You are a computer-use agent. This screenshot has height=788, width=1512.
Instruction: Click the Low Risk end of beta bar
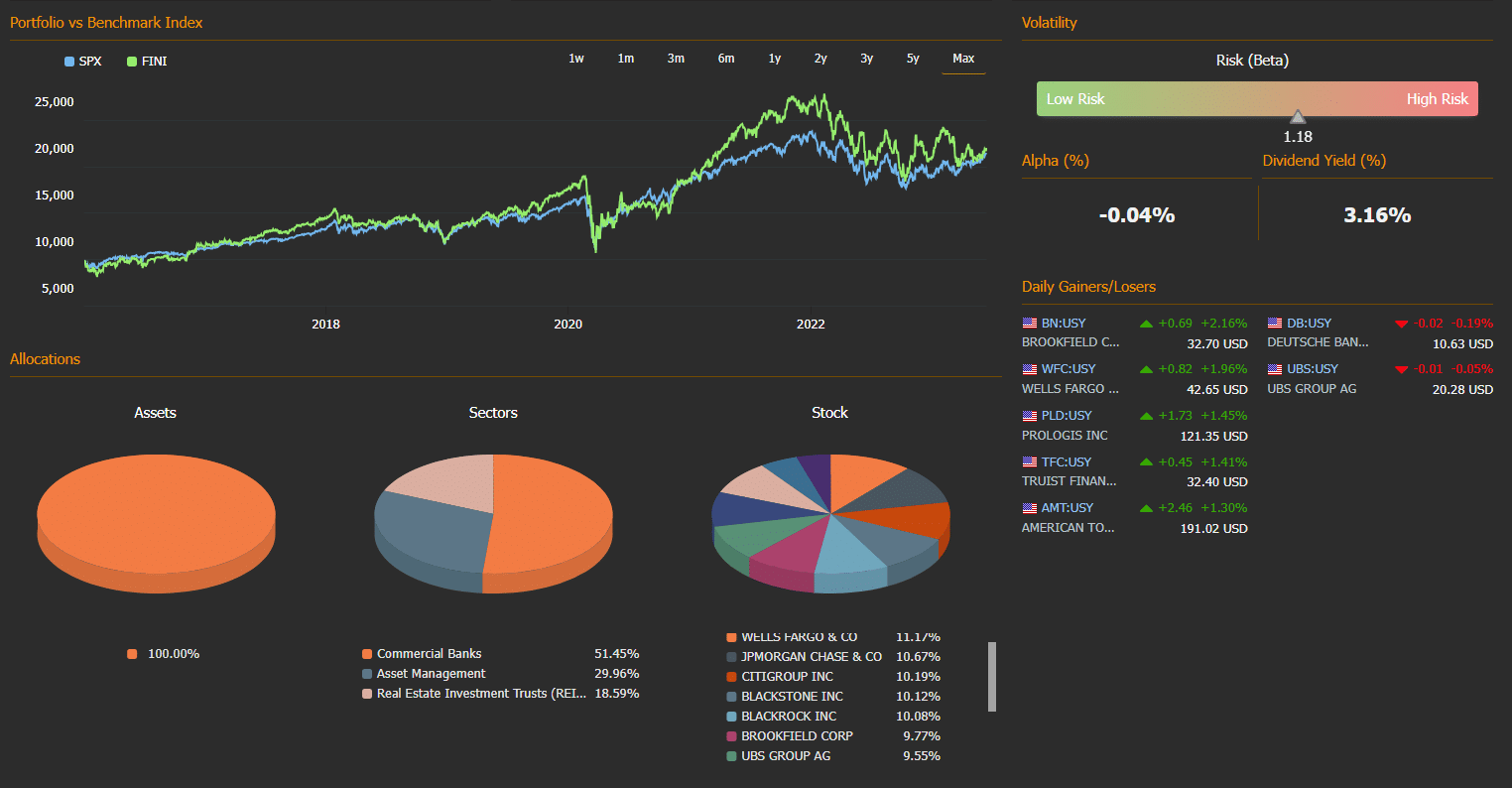[x=1075, y=99]
